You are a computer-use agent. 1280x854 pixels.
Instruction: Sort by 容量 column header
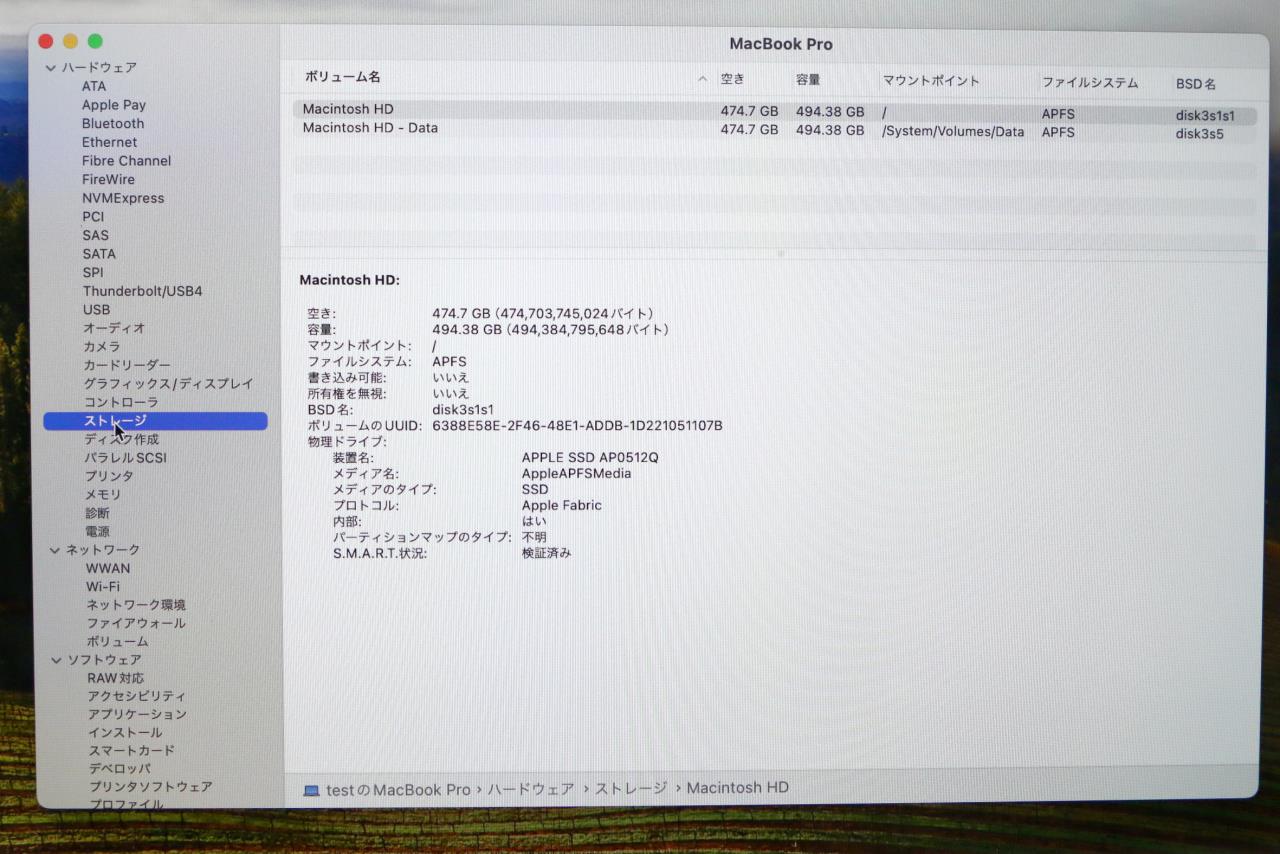[x=808, y=80]
